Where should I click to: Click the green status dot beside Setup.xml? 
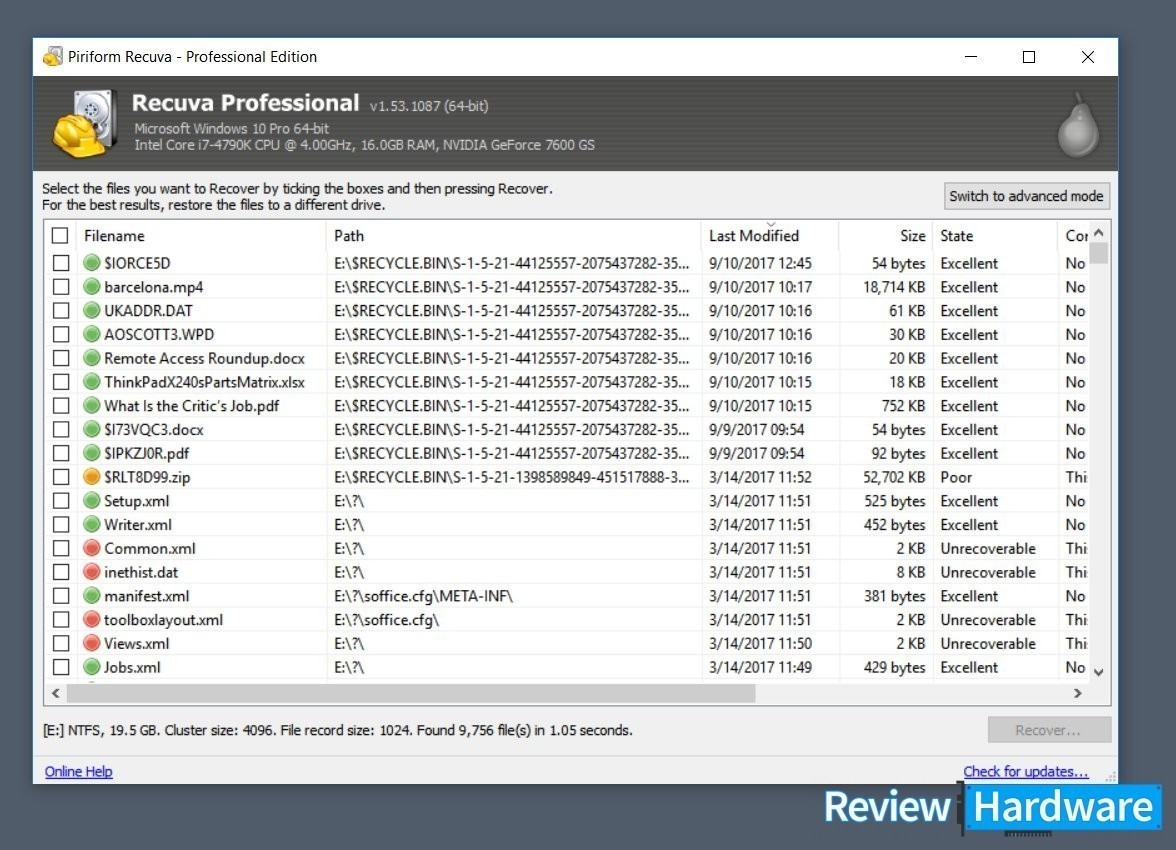(x=92, y=501)
